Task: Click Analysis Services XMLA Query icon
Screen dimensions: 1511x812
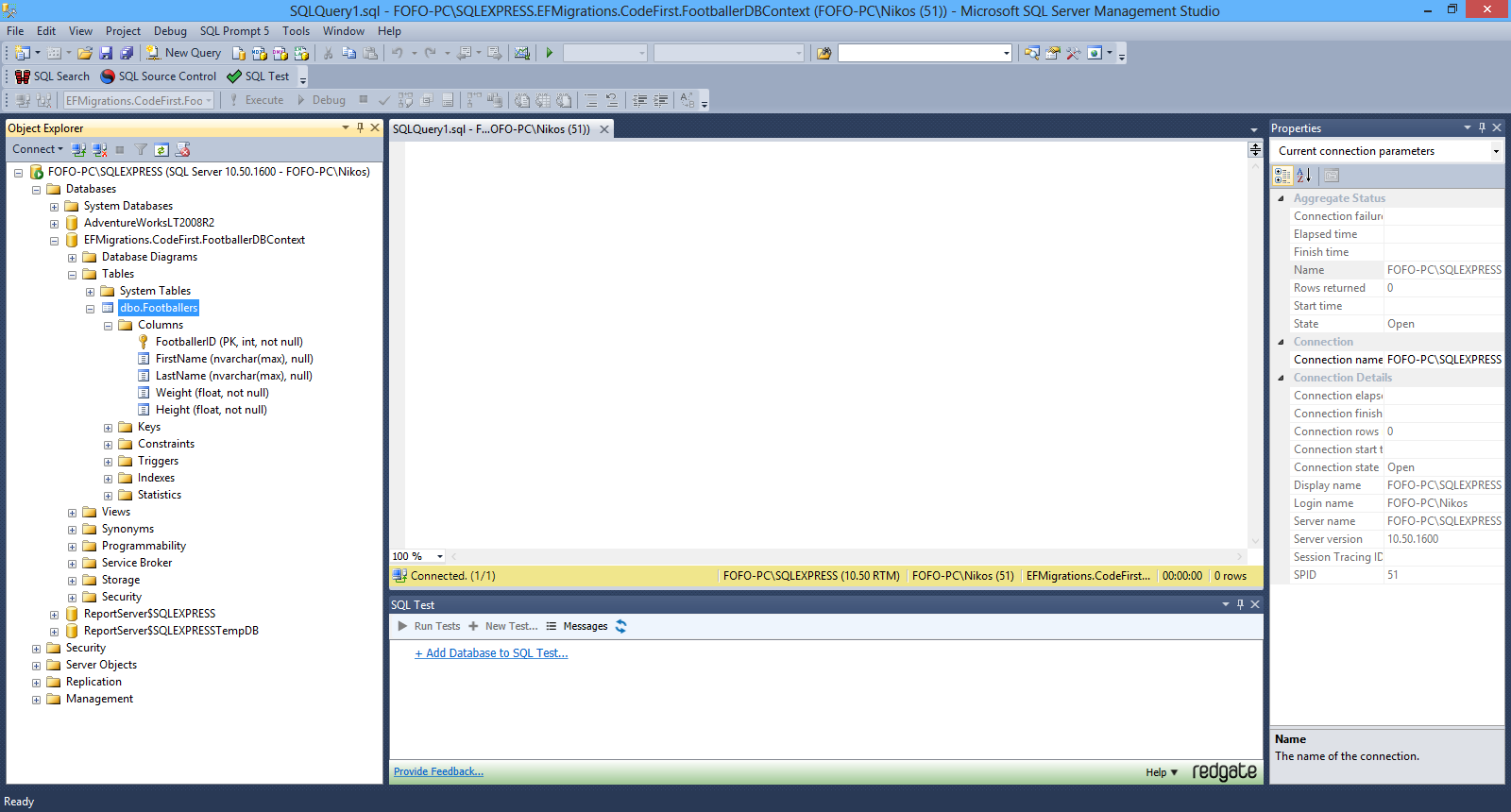Action: [x=301, y=53]
